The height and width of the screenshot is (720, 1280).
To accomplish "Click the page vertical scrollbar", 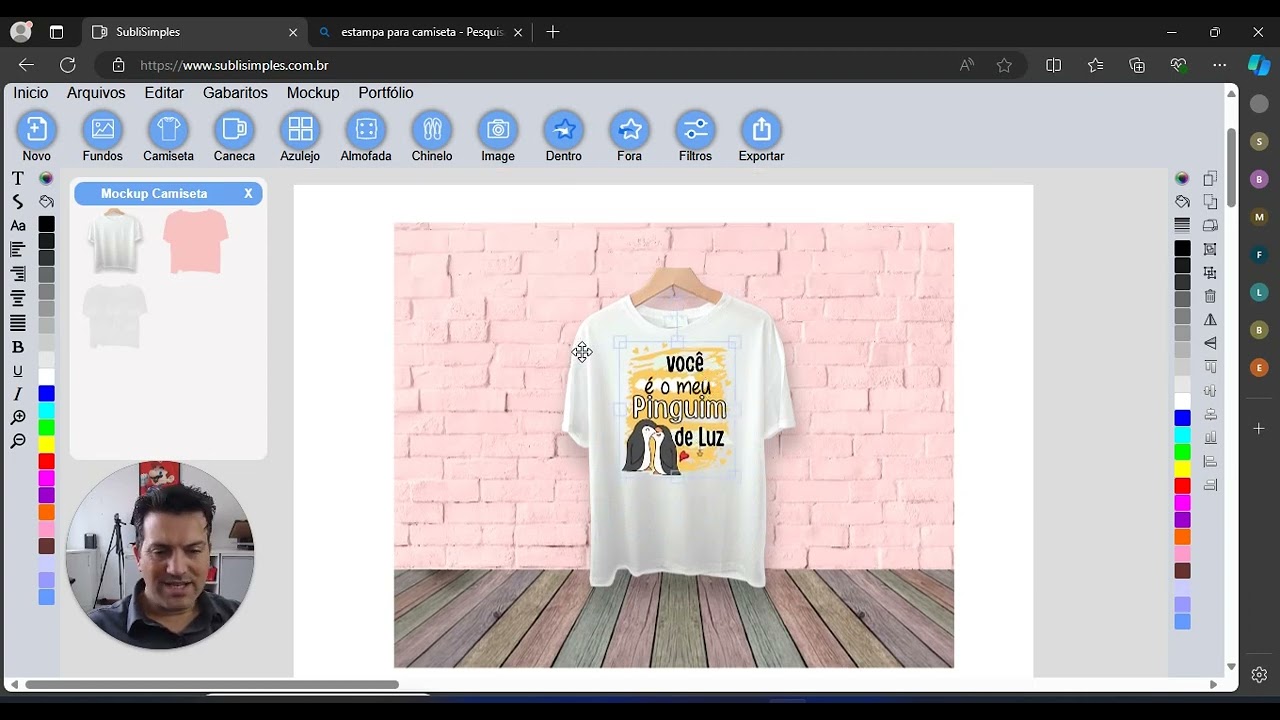I will click(1232, 168).
